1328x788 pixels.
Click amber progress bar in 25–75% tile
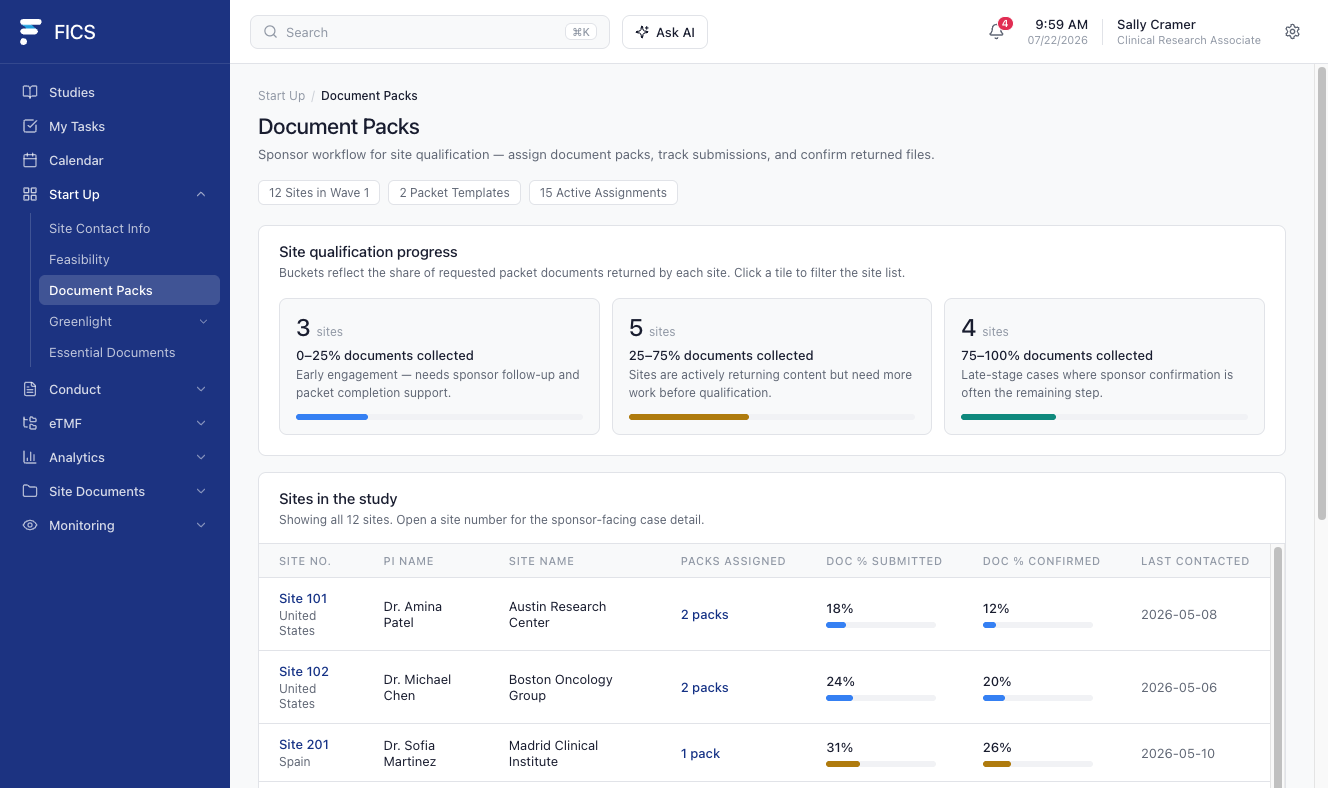pos(689,417)
